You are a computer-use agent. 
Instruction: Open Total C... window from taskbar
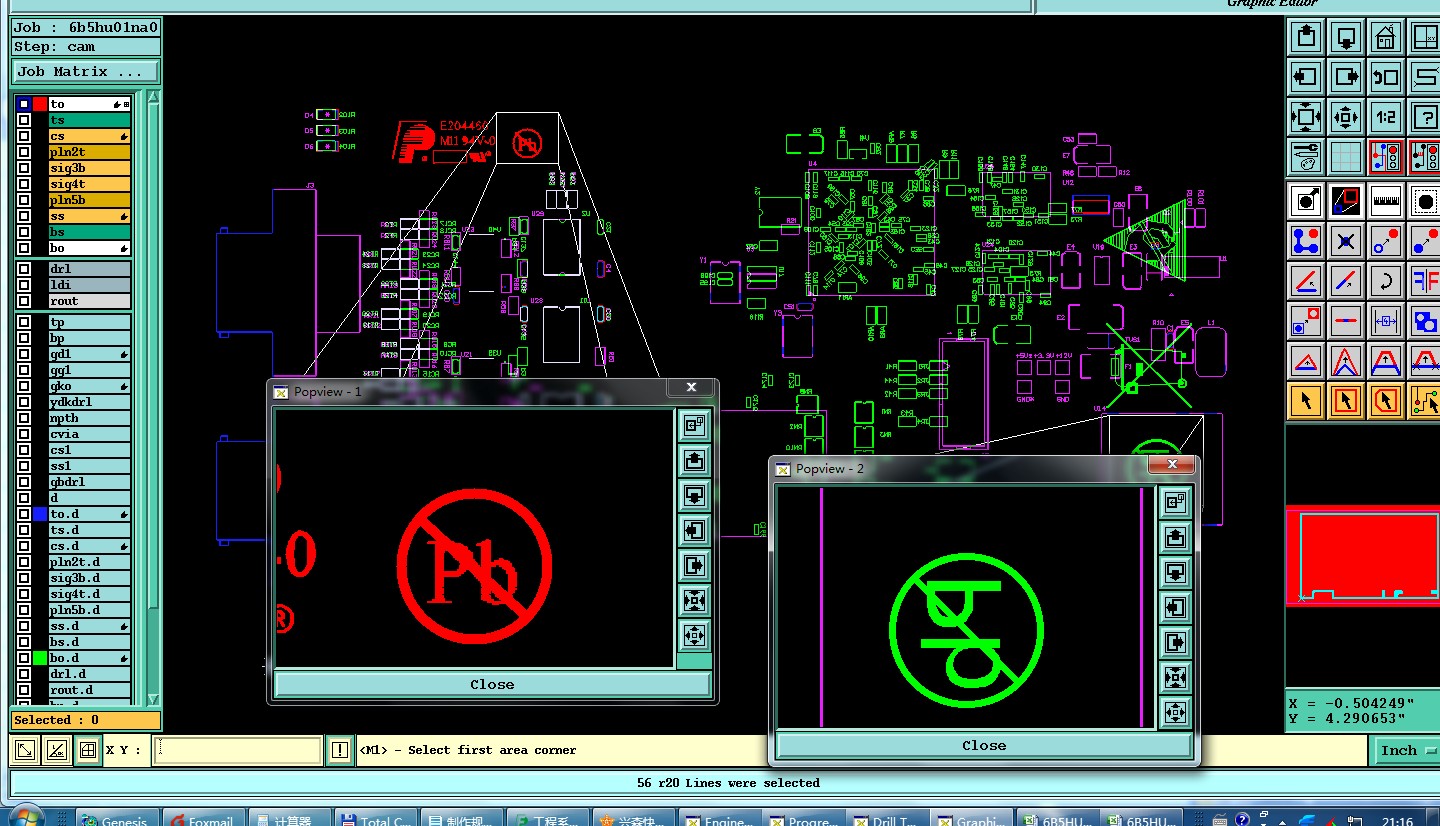(x=376, y=818)
